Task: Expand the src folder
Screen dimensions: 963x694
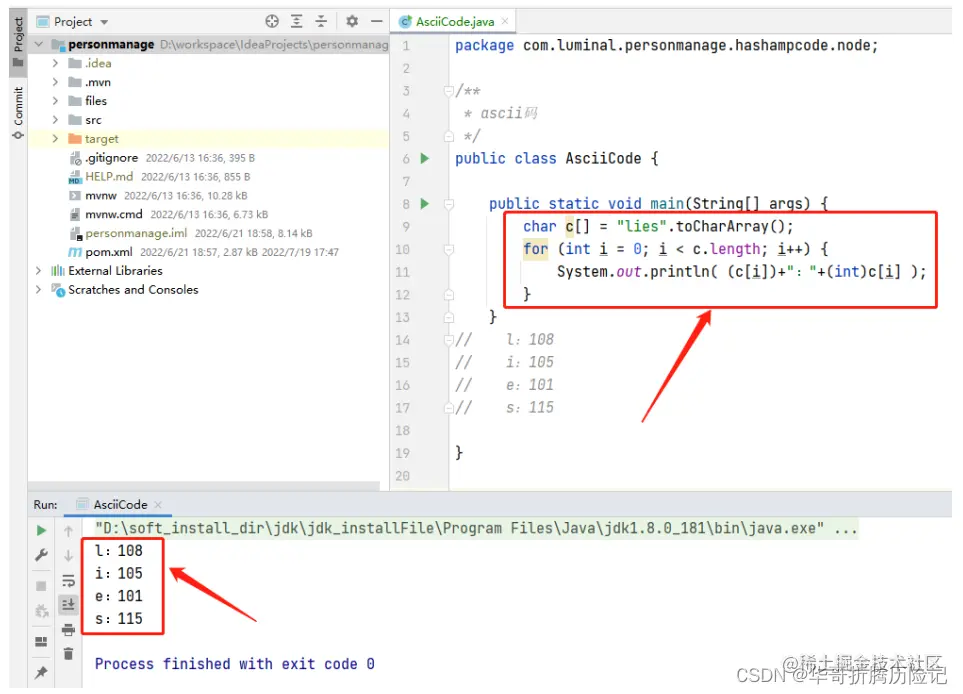Action: click(x=55, y=120)
